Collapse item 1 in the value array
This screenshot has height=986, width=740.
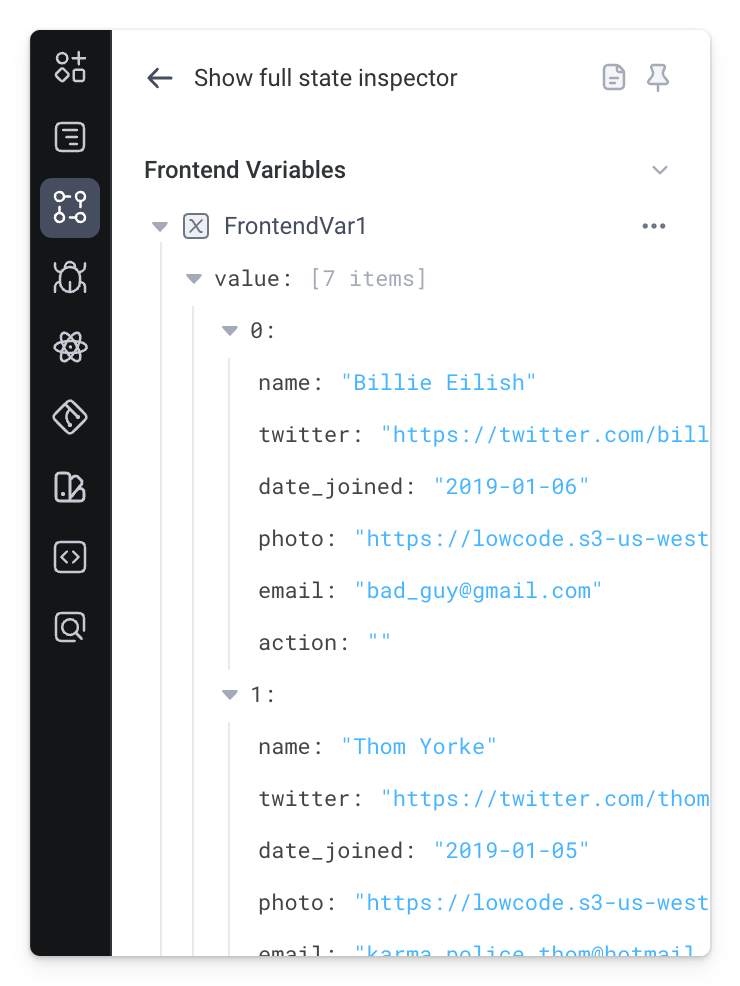pyautogui.click(x=229, y=694)
